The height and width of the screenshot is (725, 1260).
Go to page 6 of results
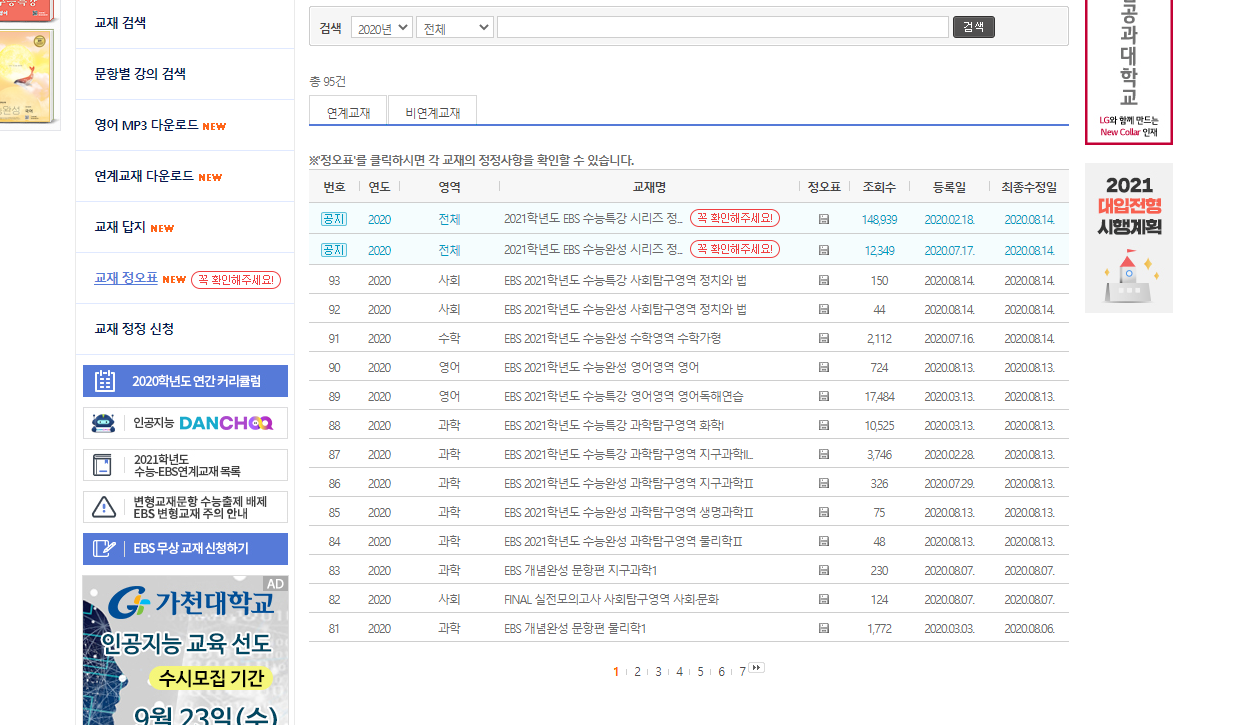pos(721,672)
